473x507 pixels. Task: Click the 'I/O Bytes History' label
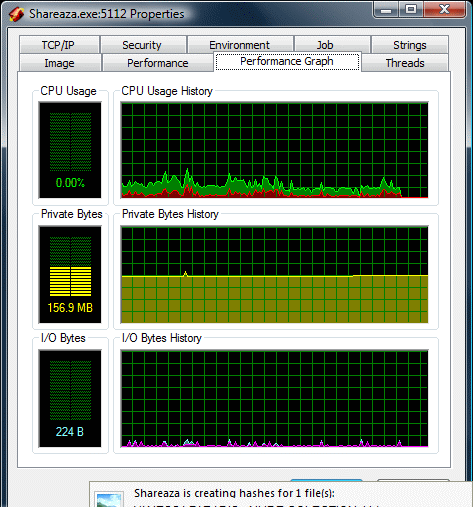point(162,338)
